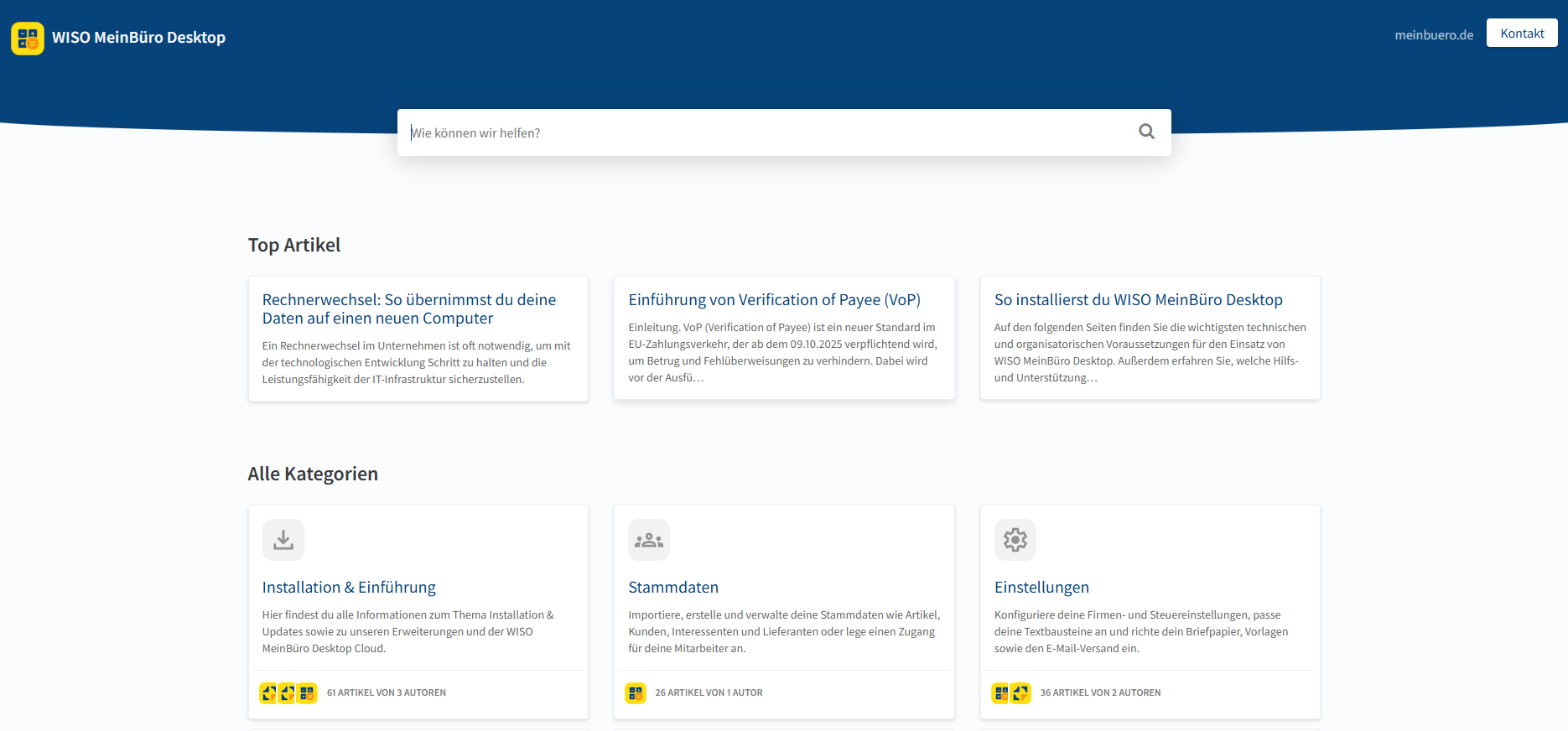1568x731 pixels.
Task: Click the Einstellungen gear icon
Action: tap(1015, 540)
